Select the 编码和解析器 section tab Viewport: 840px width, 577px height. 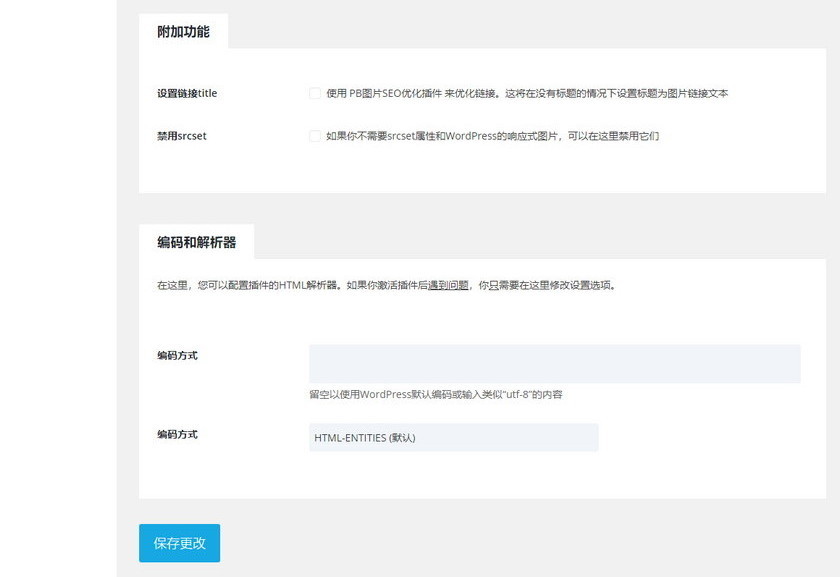pos(196,242)
